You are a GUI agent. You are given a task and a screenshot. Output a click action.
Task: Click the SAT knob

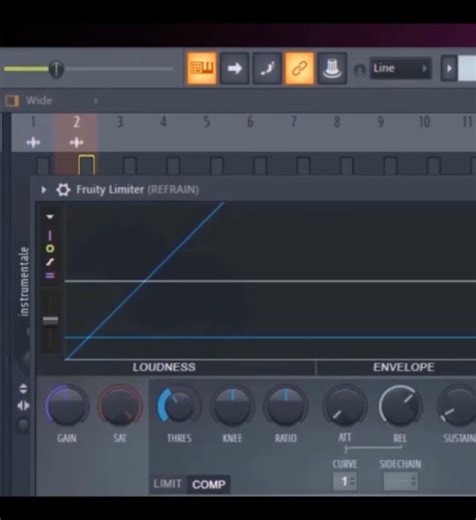(x=120, y=405)
